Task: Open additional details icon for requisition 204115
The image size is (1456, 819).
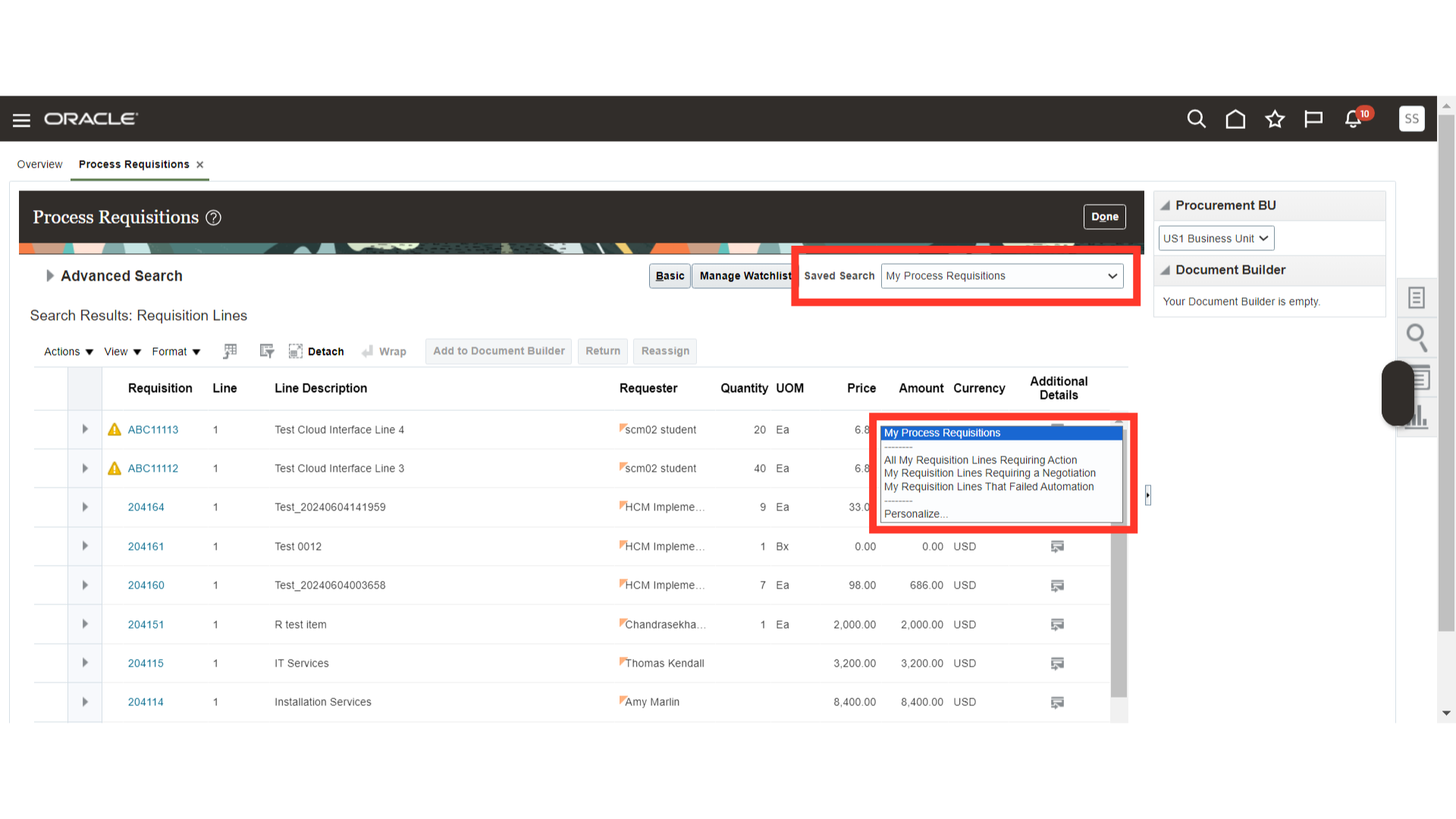Action: 1057,664
